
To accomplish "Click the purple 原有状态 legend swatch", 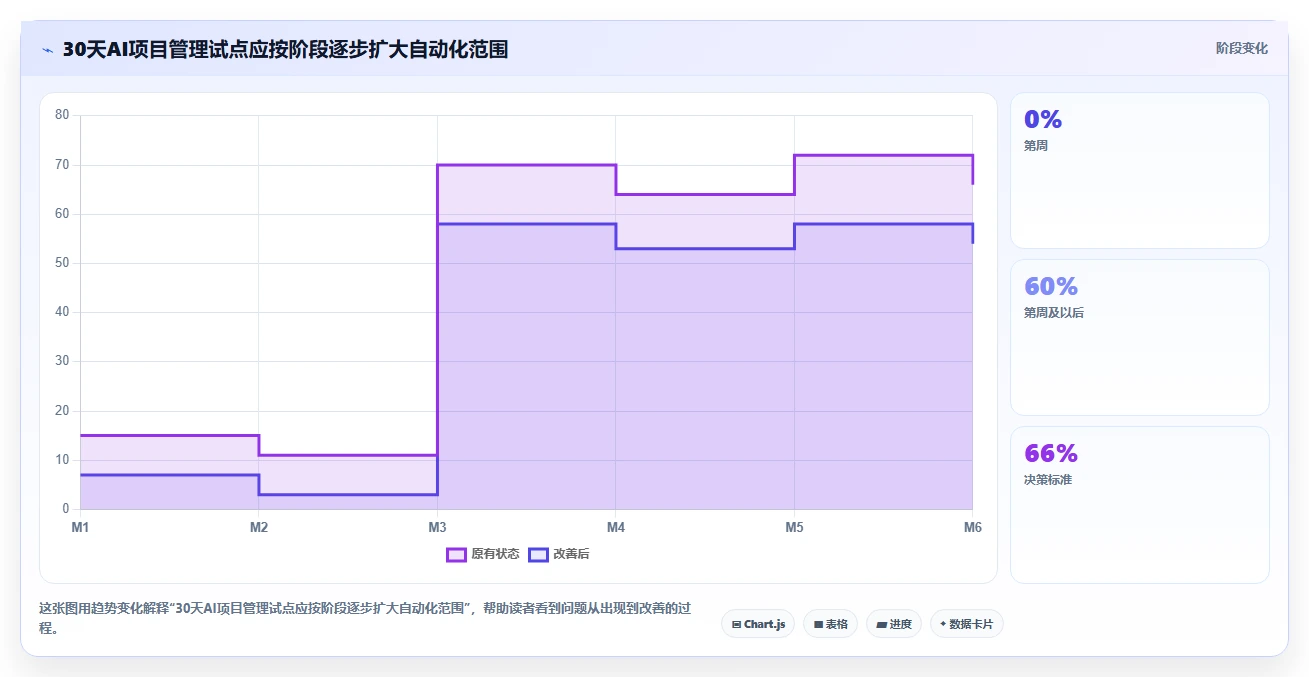I will point(456,554).
